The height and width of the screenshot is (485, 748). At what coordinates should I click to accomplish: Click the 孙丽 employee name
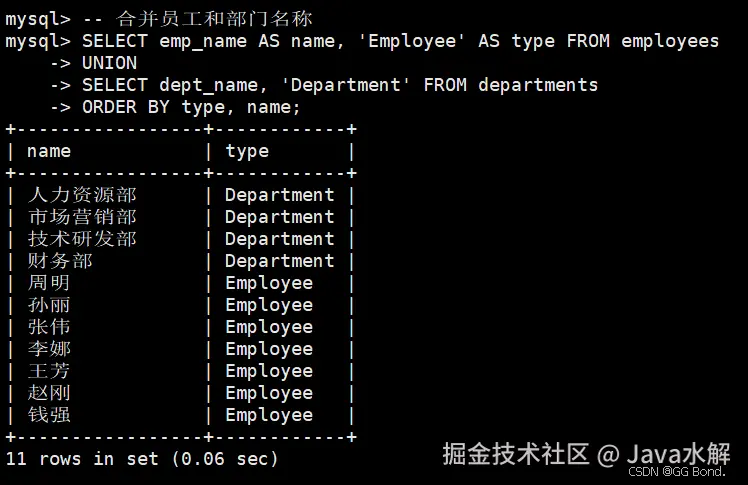49,305
